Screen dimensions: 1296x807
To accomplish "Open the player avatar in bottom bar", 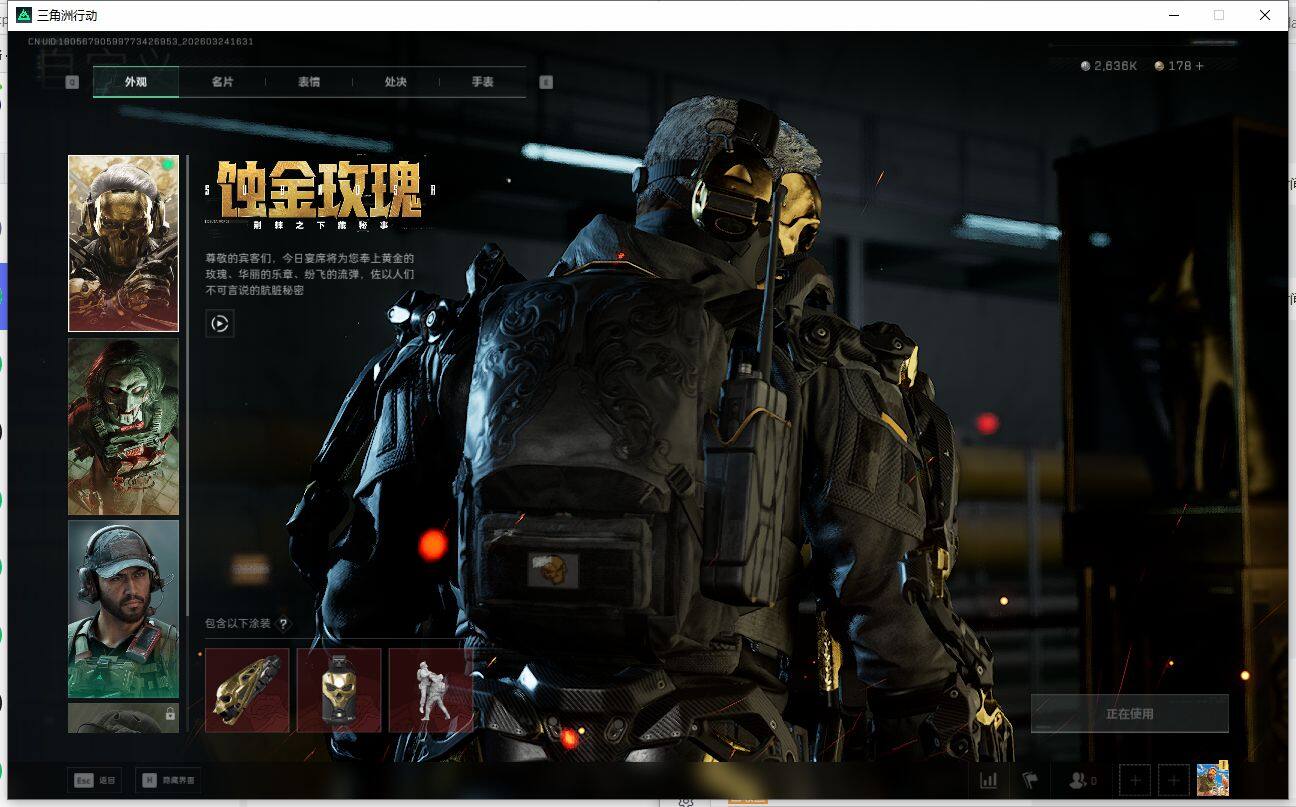I will tap(1213, 779).
